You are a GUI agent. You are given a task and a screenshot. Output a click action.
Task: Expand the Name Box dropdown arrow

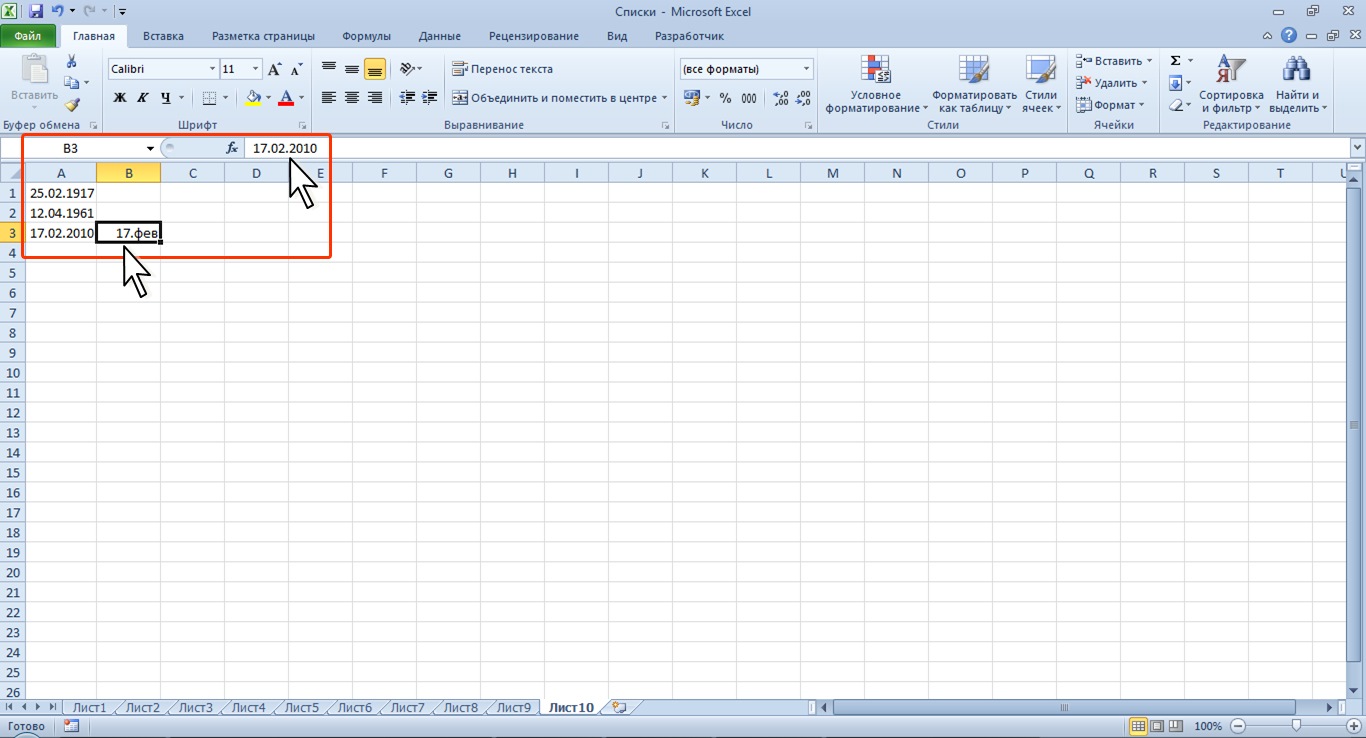coord(150,148)
